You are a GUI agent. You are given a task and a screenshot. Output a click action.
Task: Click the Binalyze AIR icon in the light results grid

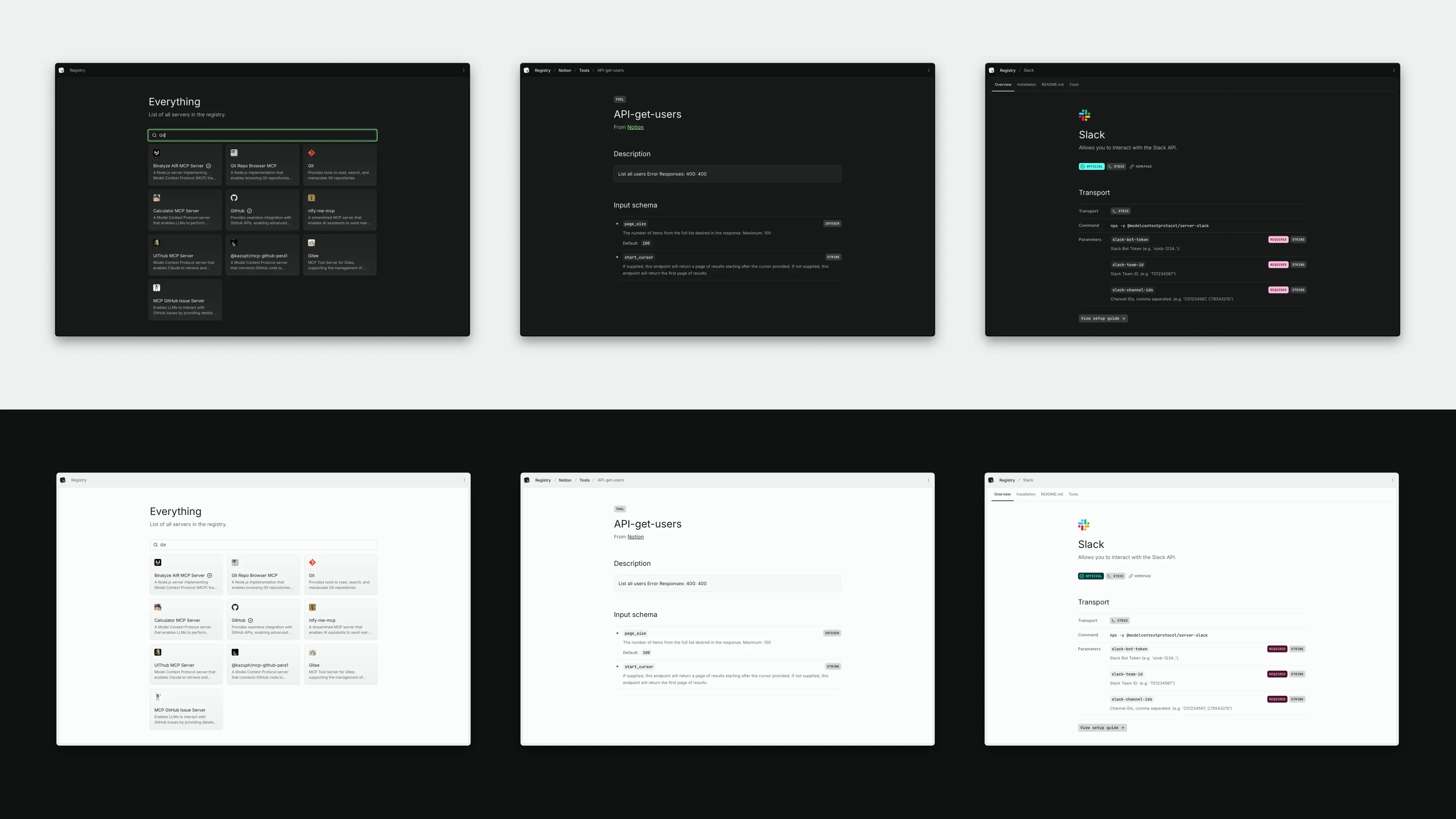158,562
